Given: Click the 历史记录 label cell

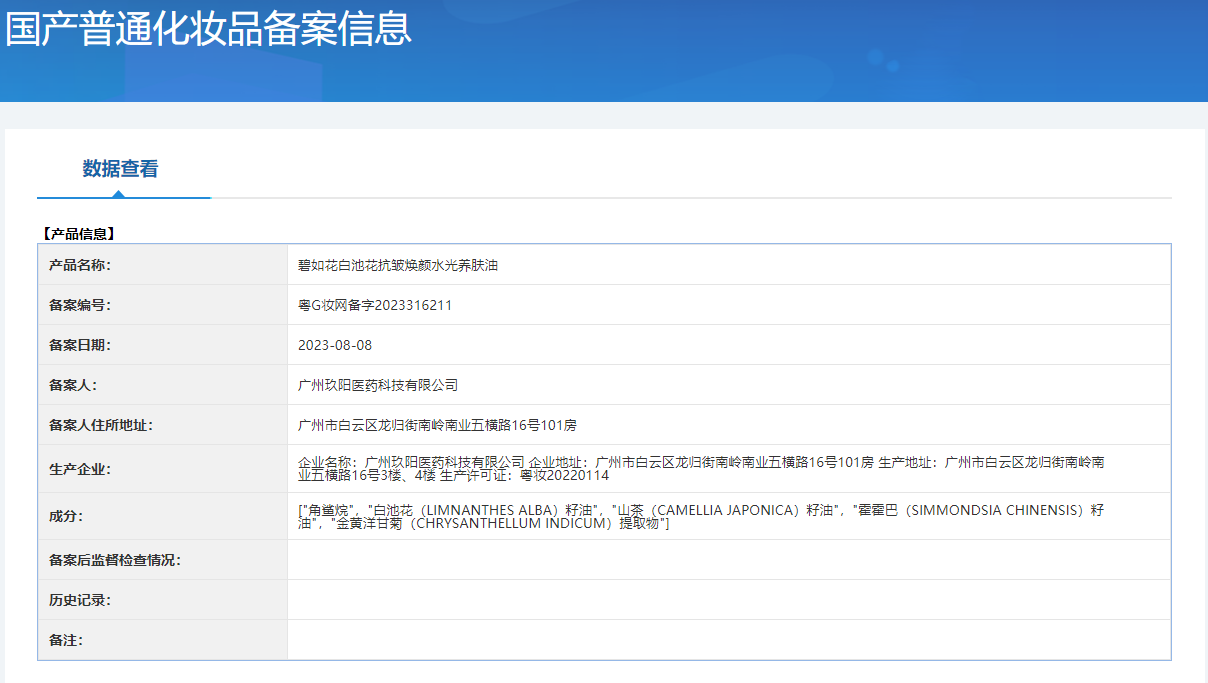Looking at the screenshot, I should coord(80,600).
